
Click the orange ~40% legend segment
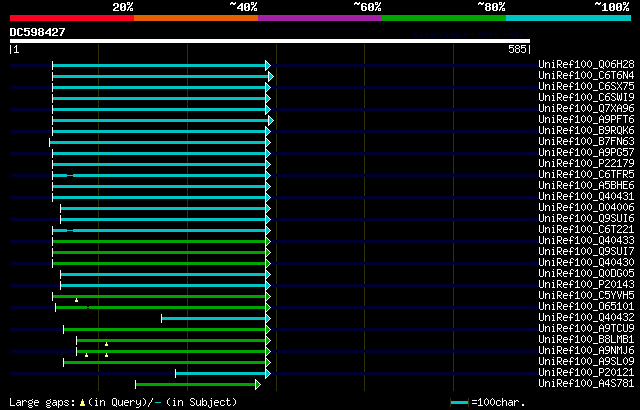[x=196, y=18]
